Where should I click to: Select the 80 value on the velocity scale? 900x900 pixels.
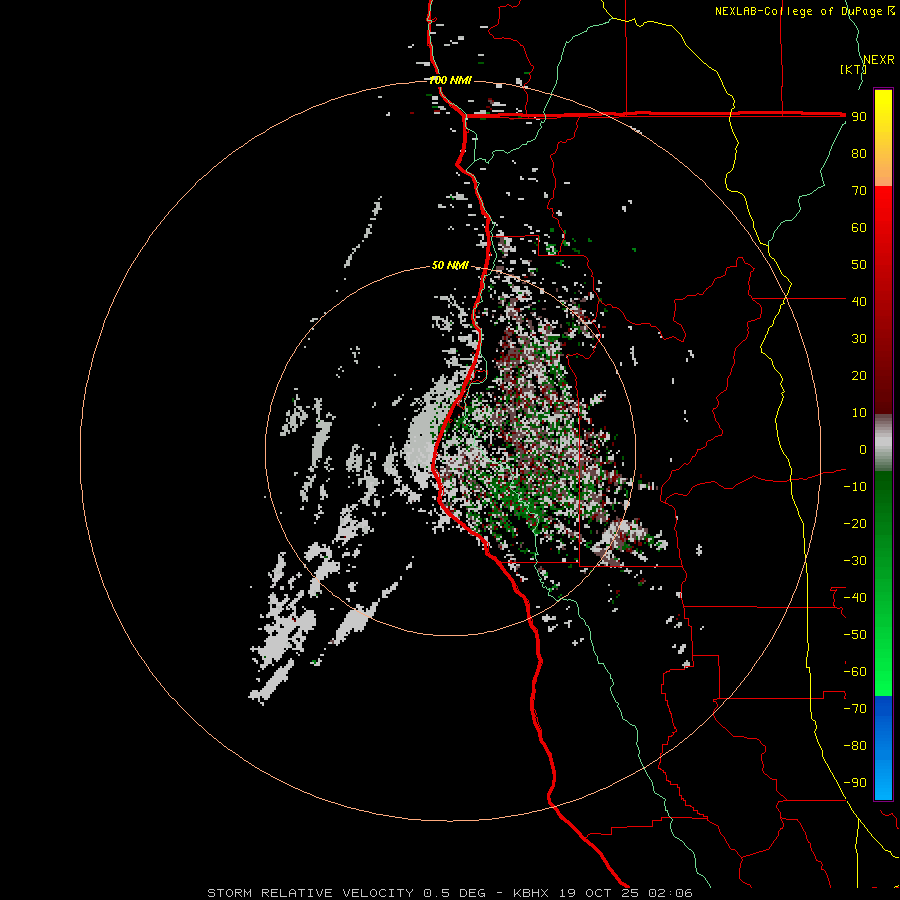pos(859,153)
